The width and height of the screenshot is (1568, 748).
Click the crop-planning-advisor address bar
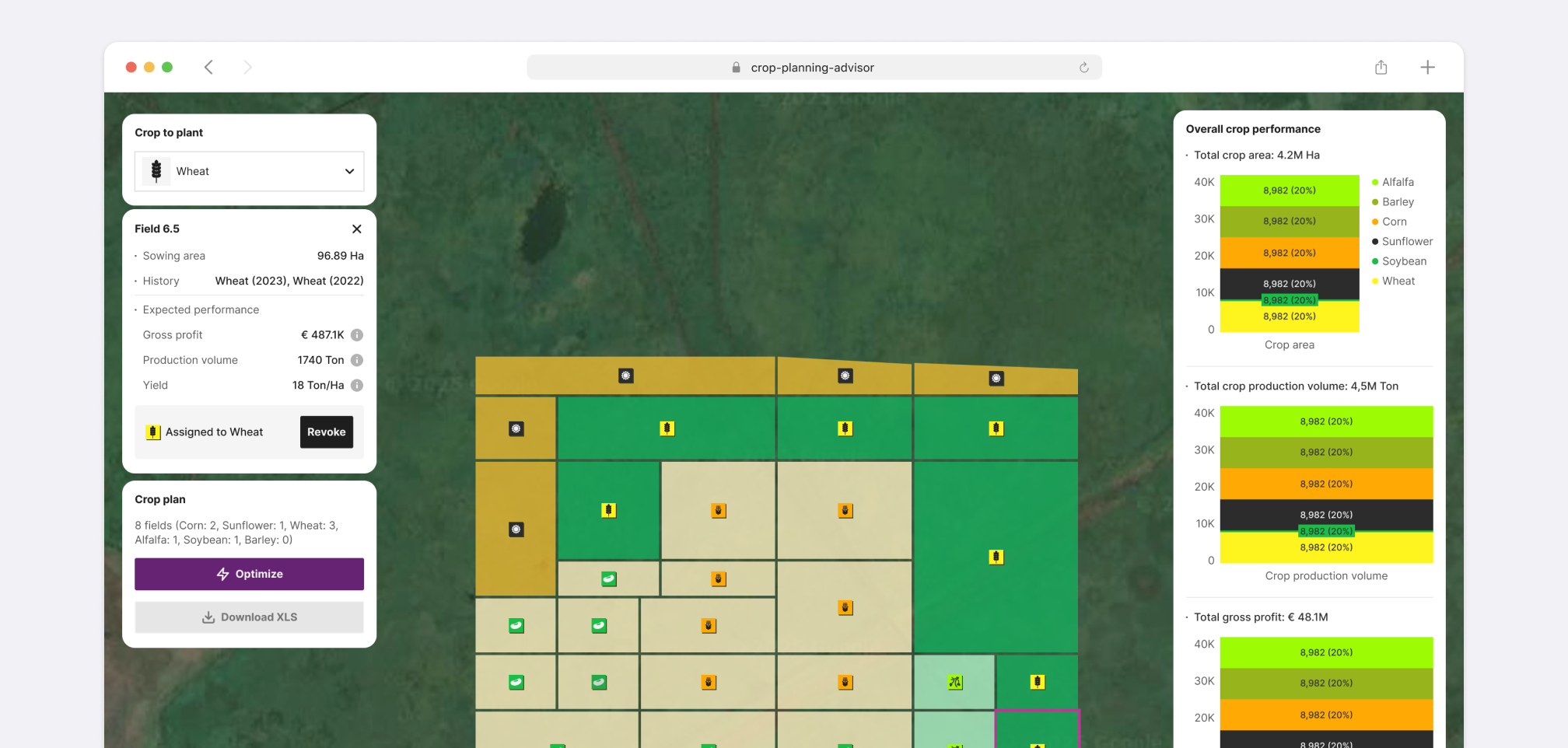coord(813,68)
